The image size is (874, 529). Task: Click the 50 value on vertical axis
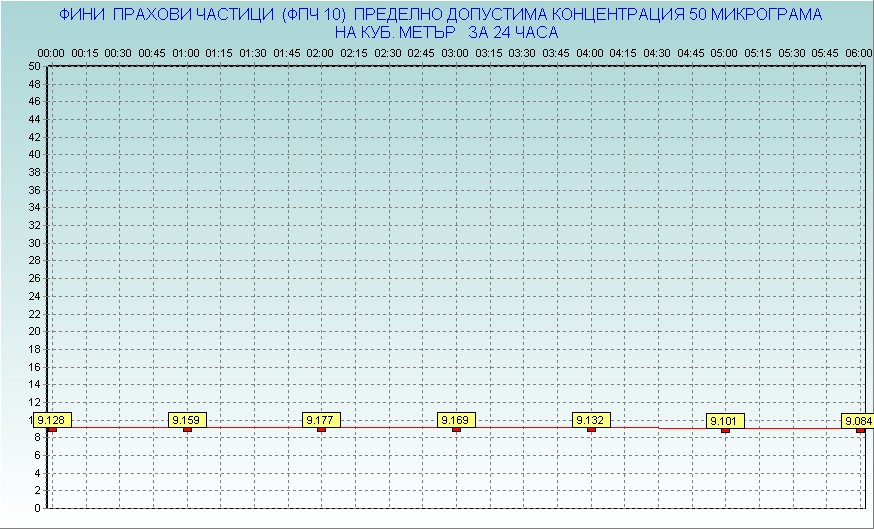click(x=34, y=66)
